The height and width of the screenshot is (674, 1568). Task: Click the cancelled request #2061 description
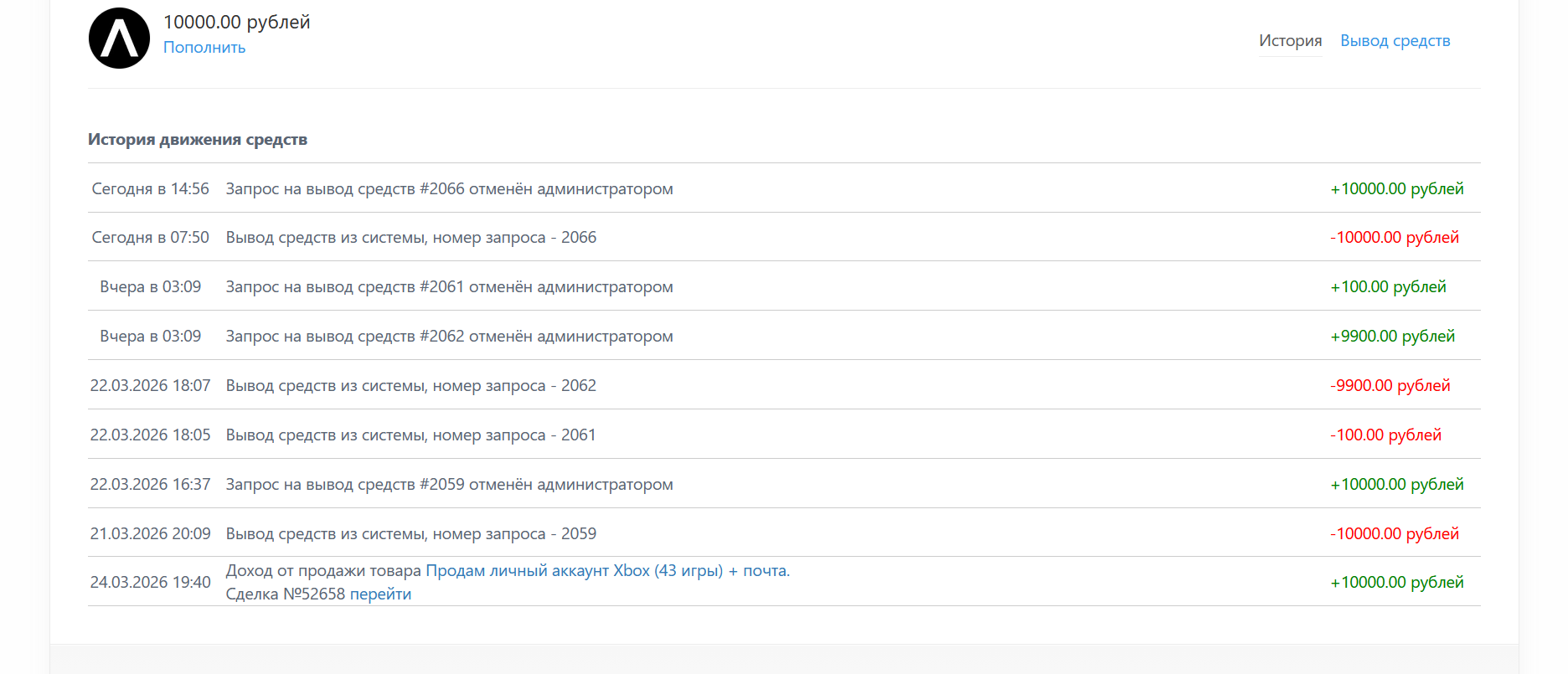pos(449,287)
